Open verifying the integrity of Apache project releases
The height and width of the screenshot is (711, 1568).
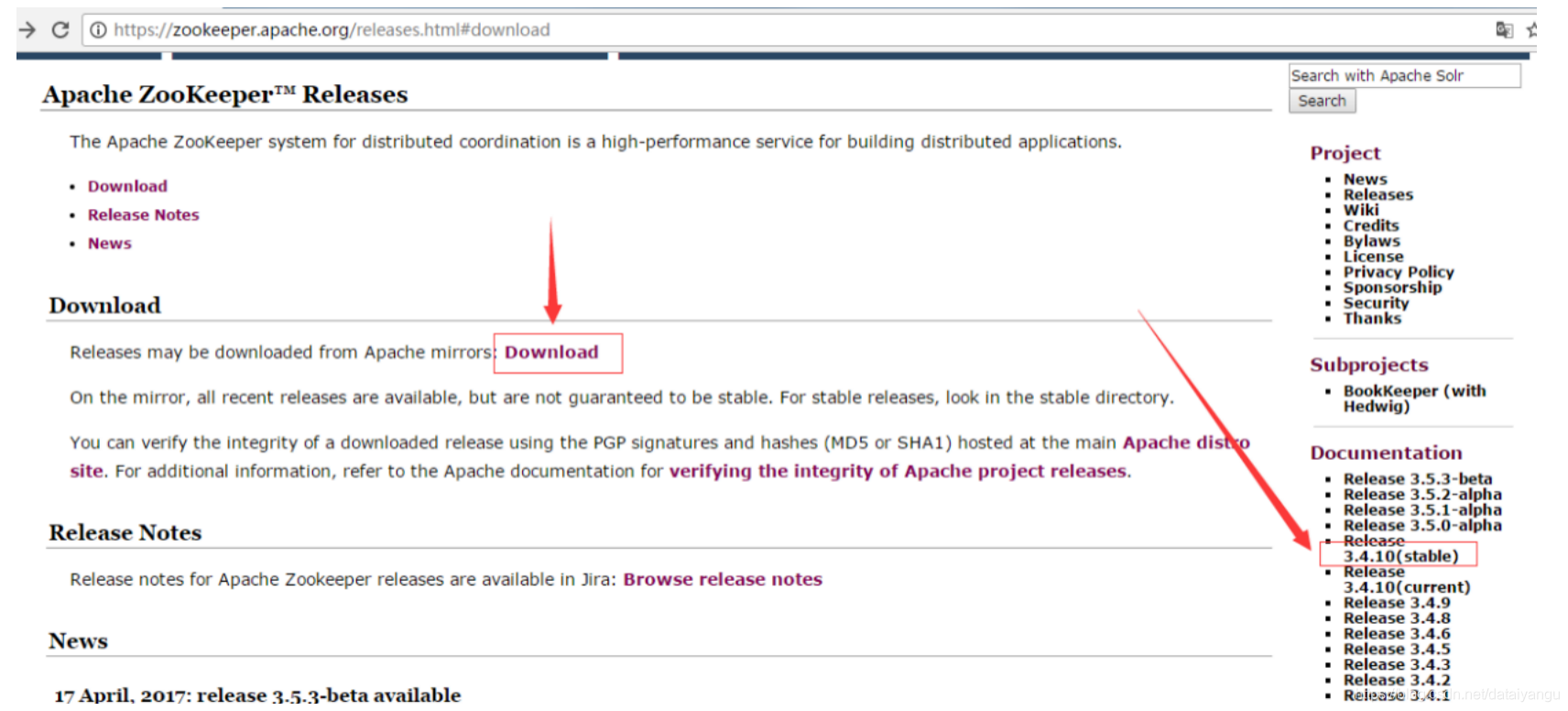tap(898, 472)
